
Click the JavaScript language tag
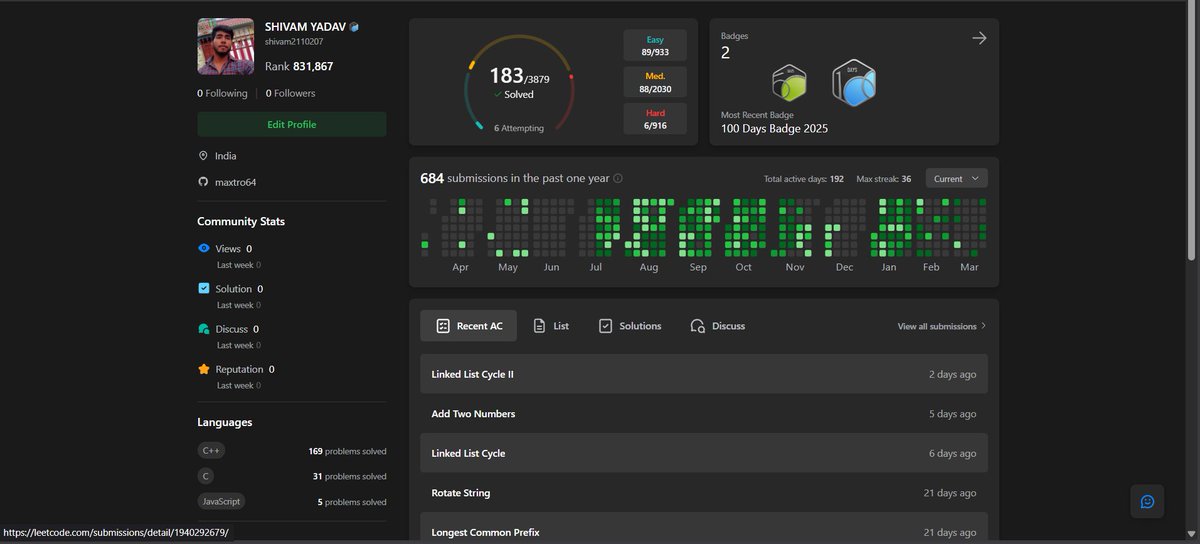tap(220, 502)
